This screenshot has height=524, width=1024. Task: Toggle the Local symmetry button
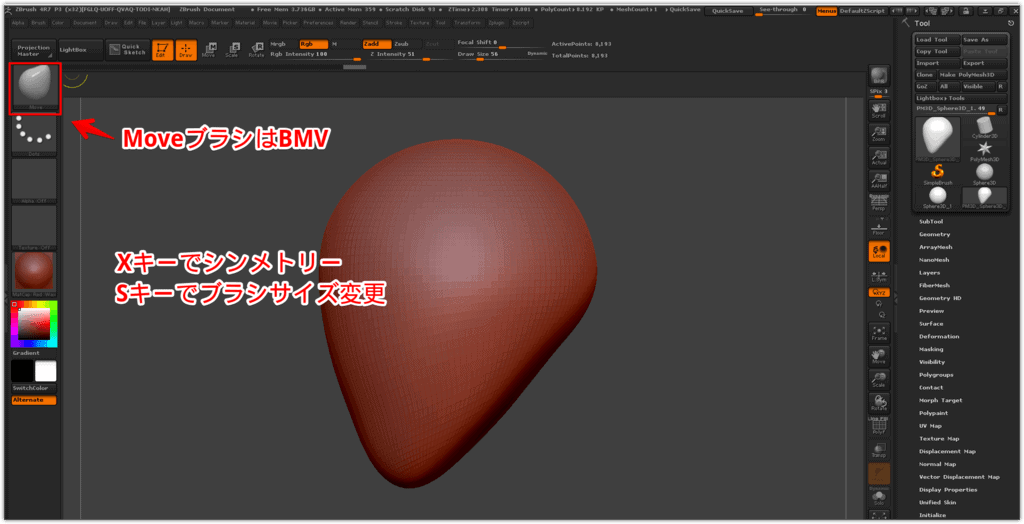[879, 251]
